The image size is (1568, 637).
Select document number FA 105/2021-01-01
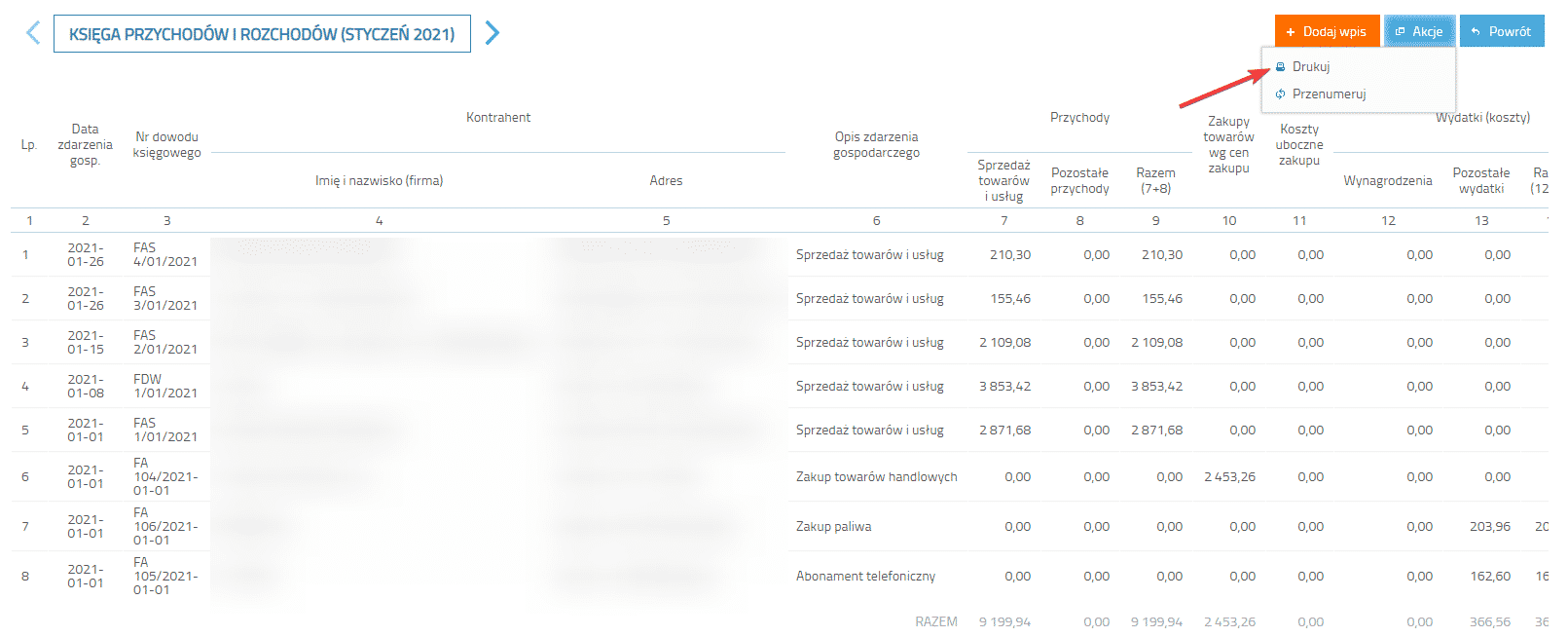[165, 576]
